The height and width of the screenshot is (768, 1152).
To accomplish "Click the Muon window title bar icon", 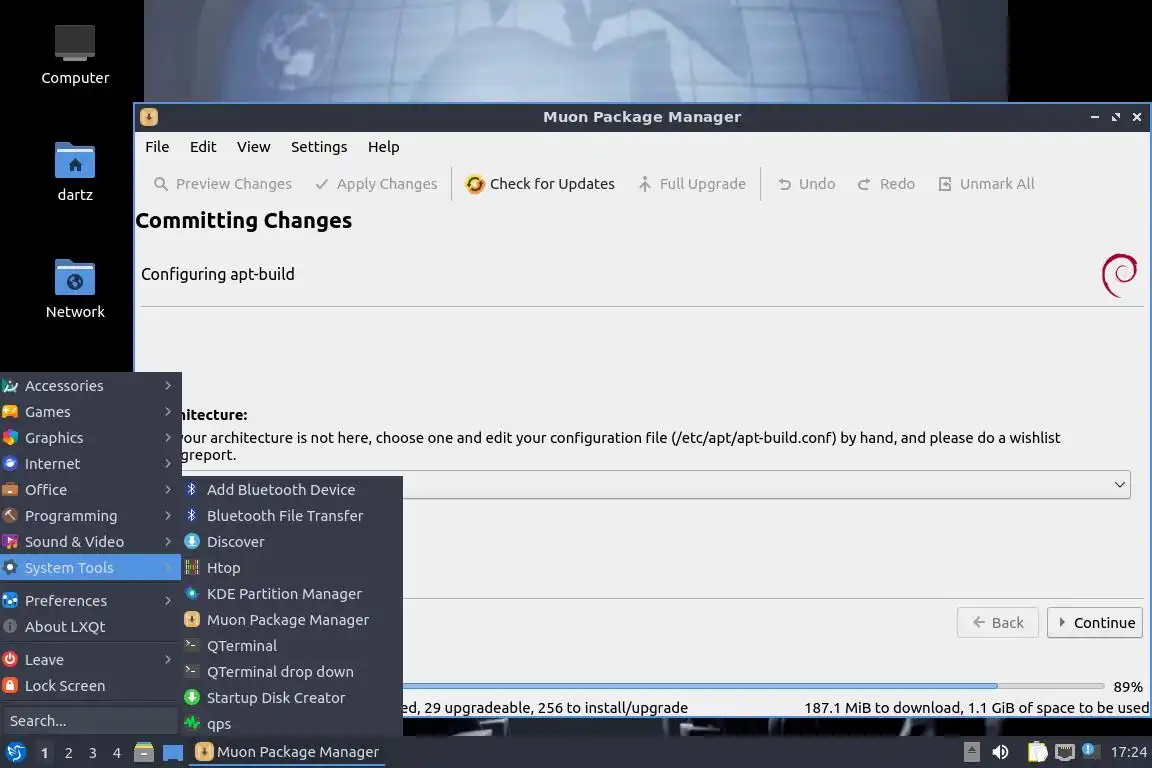I will pyautogui.click(x=149, y=117).
